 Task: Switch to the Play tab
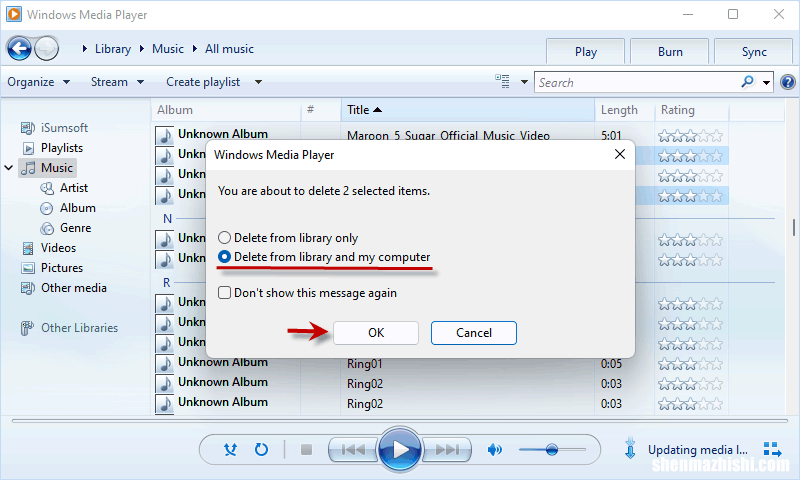585,52
